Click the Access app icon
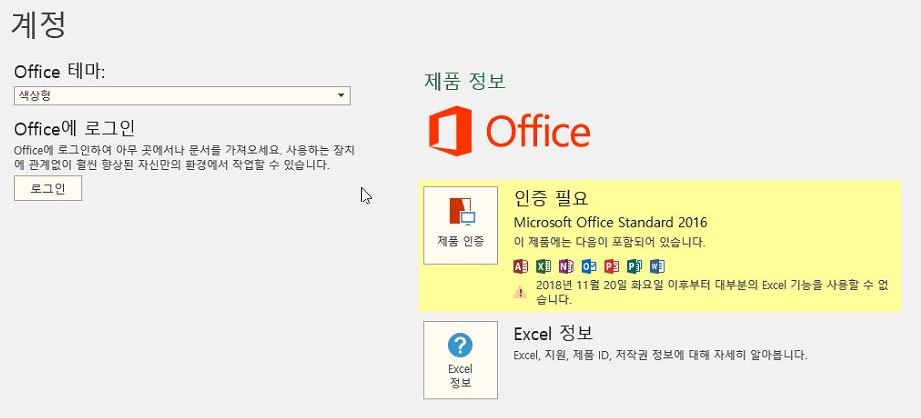 [520, 267]
